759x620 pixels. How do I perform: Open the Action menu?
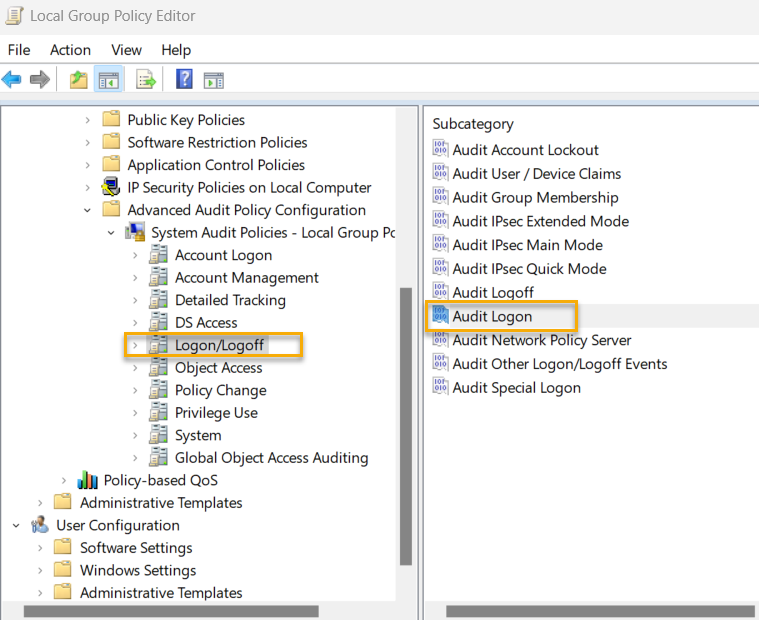(x=70, y=50)
